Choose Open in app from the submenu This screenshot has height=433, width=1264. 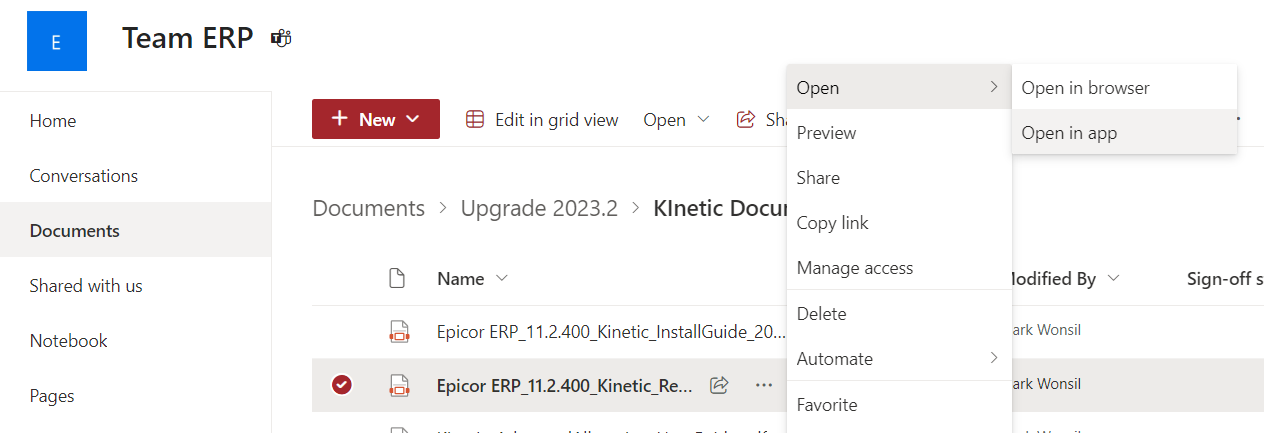pyautogui.click(x=1069, y=133)
